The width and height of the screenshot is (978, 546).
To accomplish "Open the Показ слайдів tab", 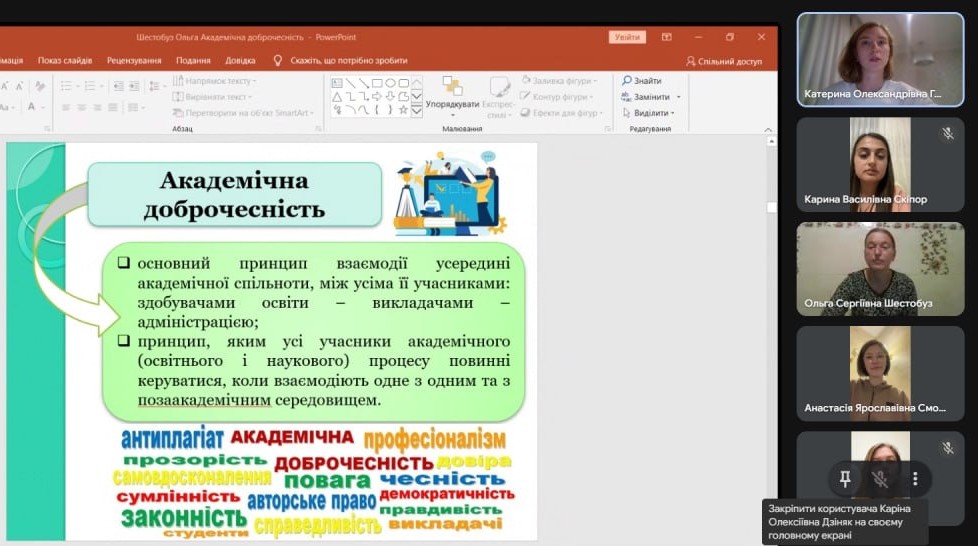I will [65, 60].
